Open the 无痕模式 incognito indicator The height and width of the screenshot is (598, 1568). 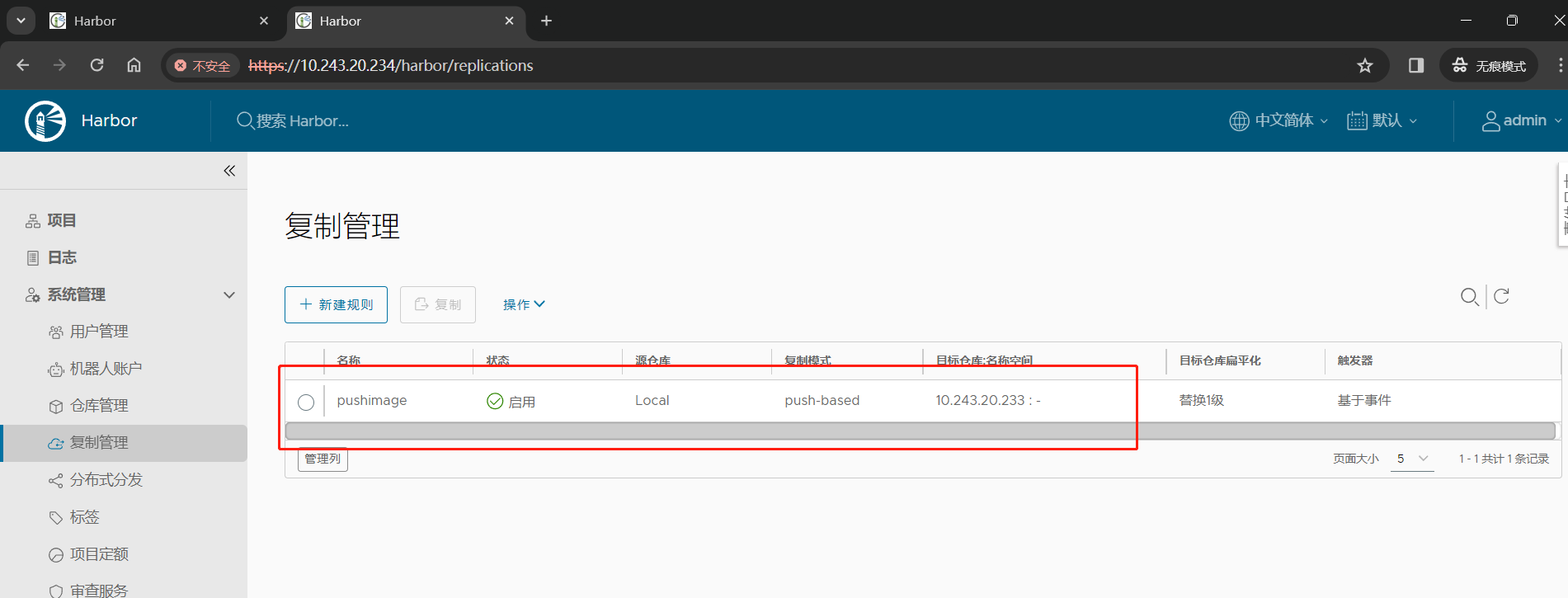click(x=1489, y=65)
